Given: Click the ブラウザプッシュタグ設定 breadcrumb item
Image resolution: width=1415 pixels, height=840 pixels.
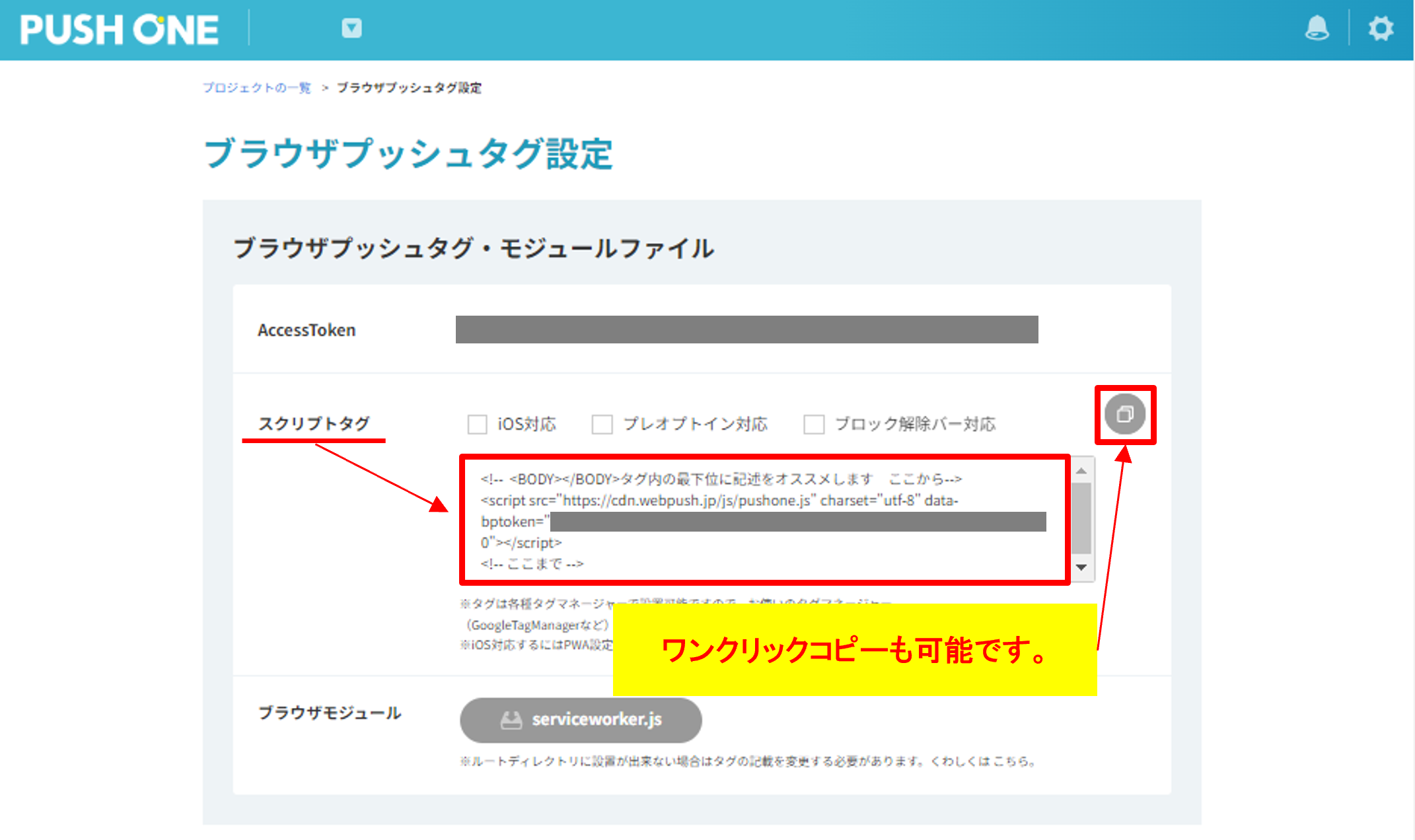Looking at the screenshot, I should [x=409, y=88].
